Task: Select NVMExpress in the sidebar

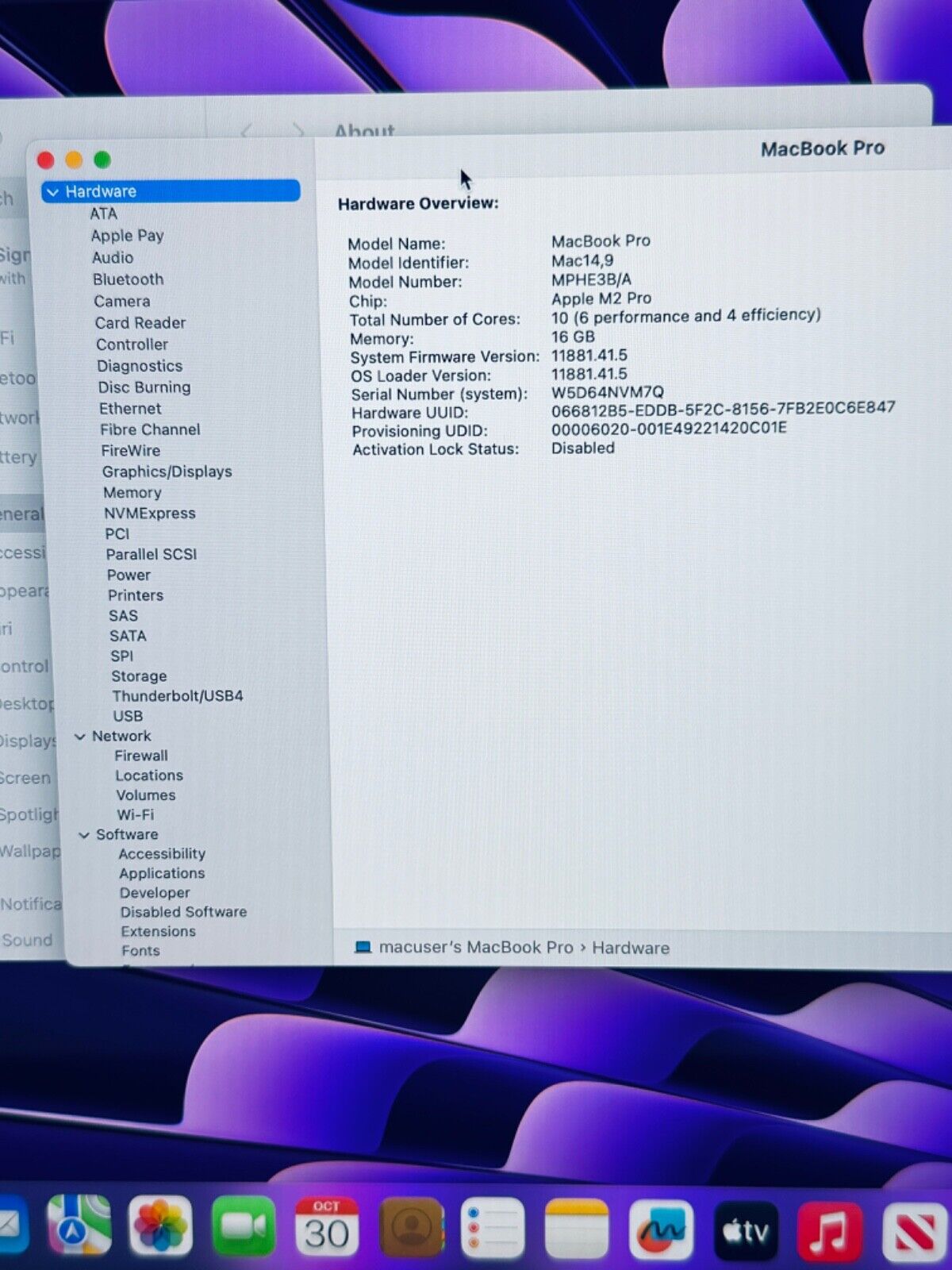Action: [x=150, y=514]
